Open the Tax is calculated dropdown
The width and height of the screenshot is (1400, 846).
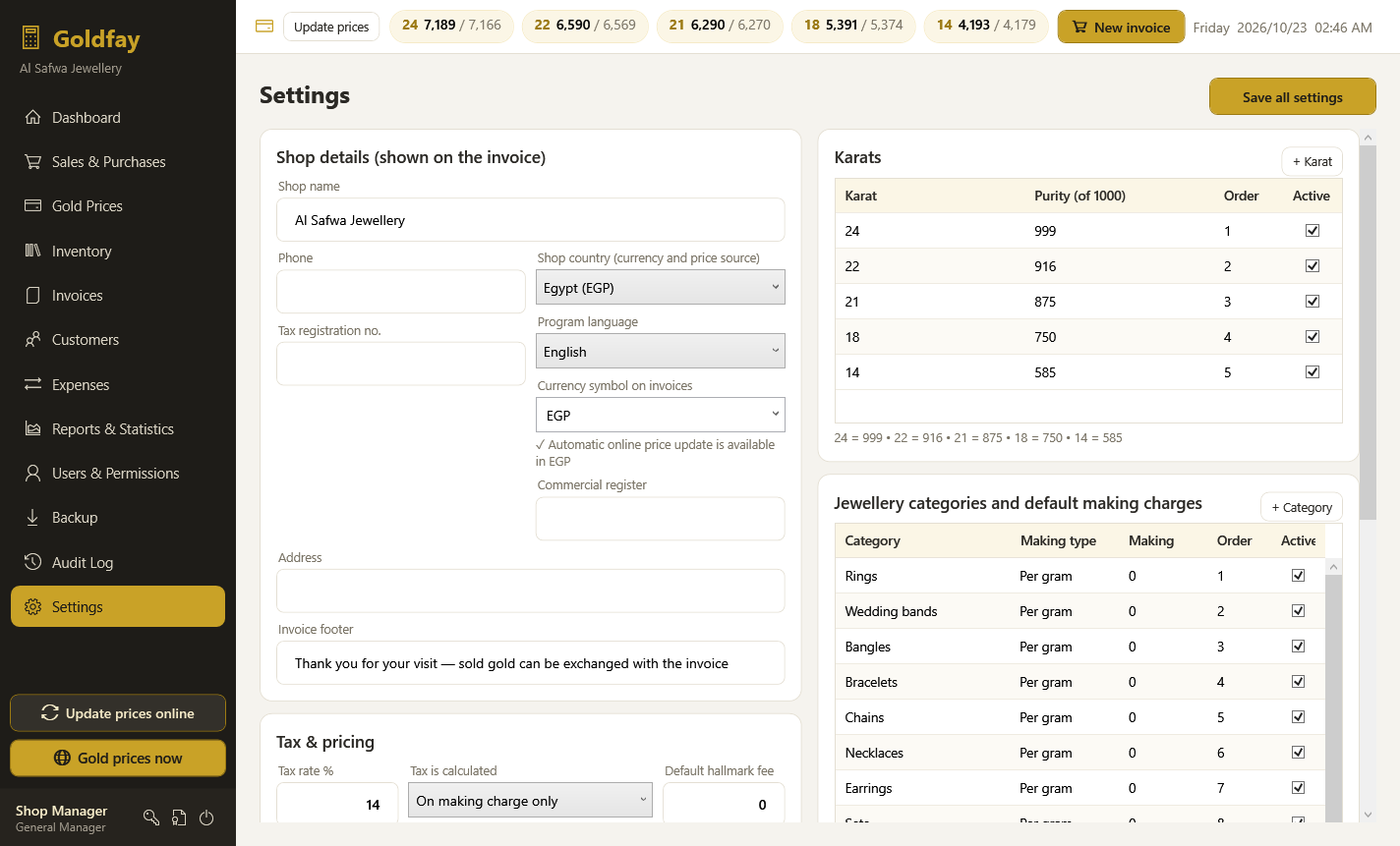click(x=531, y=800)
